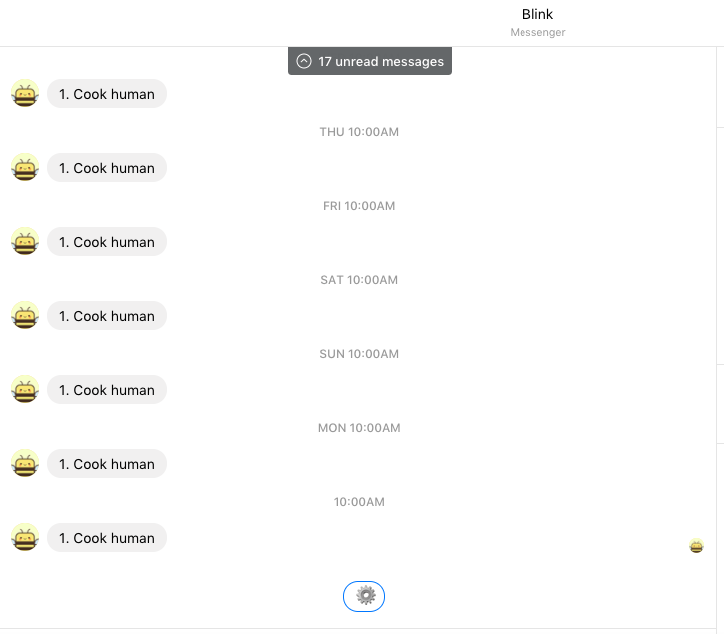Select the message sent SUN 10:00AM
Image resolution: width=724 pixels, height=634 pixels.
click(x=107, y=390)
